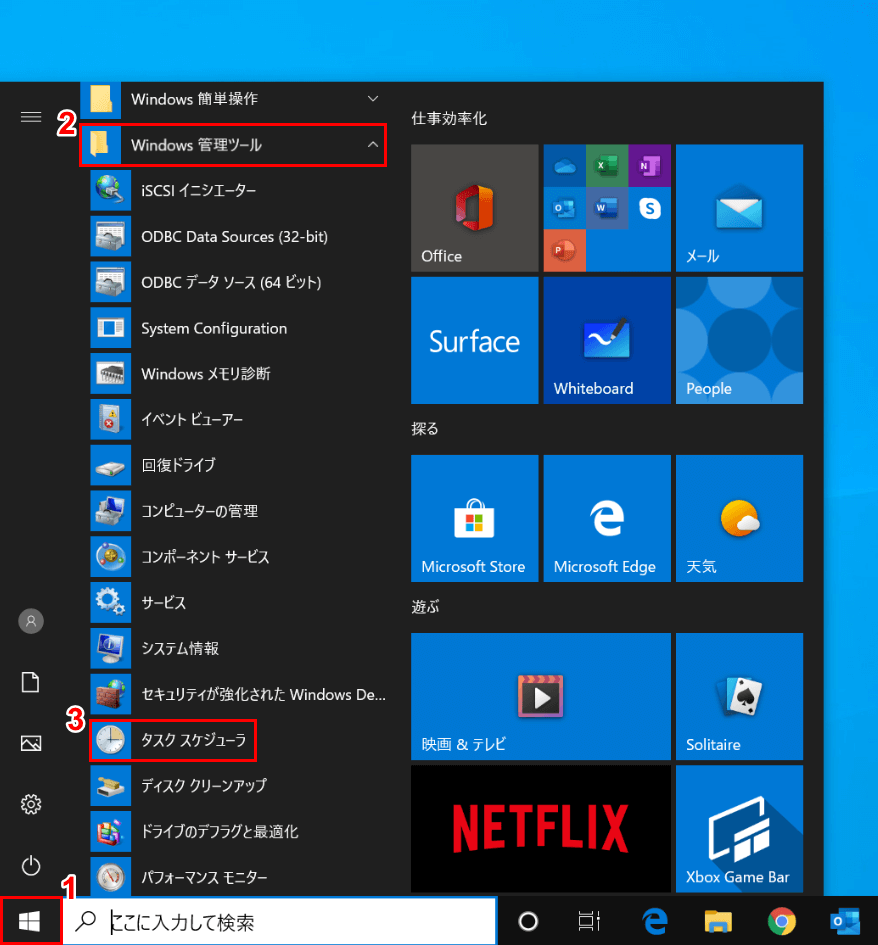Open the user account icon in Start sidebar
The width and height of the screenshot is (878, 945).
pos(31,621)
